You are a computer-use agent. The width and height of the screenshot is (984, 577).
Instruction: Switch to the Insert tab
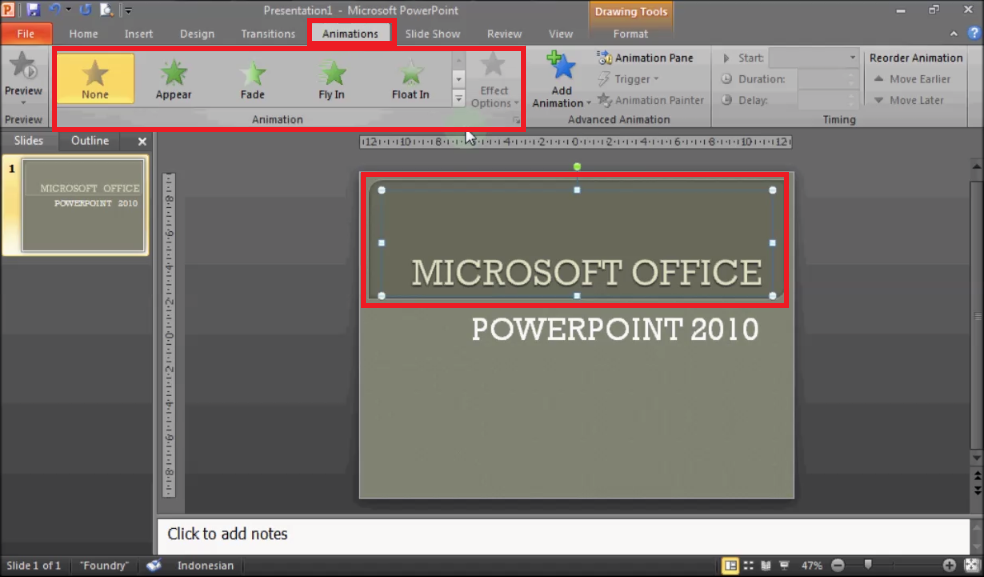click(x=139, y=34)
